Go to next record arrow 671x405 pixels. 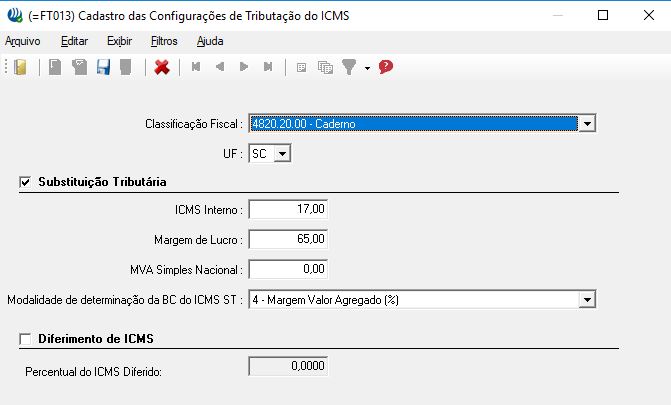(x=243, y=67)
